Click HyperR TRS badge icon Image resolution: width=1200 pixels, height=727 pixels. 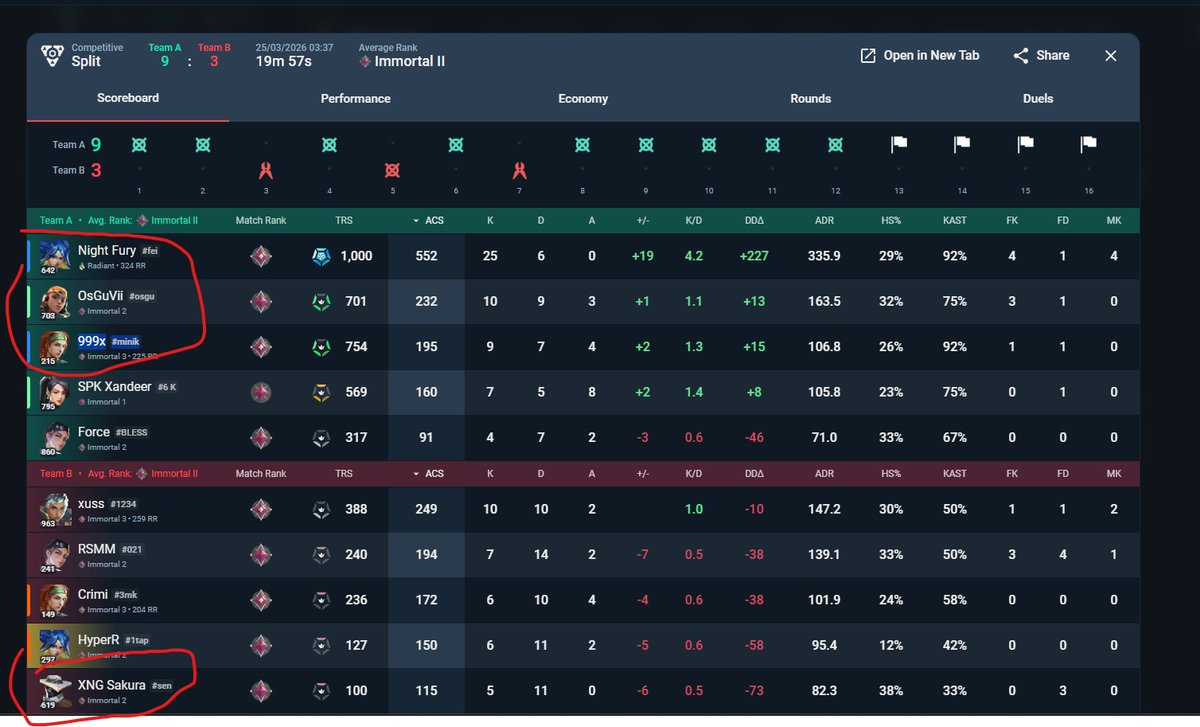(322, 645)
